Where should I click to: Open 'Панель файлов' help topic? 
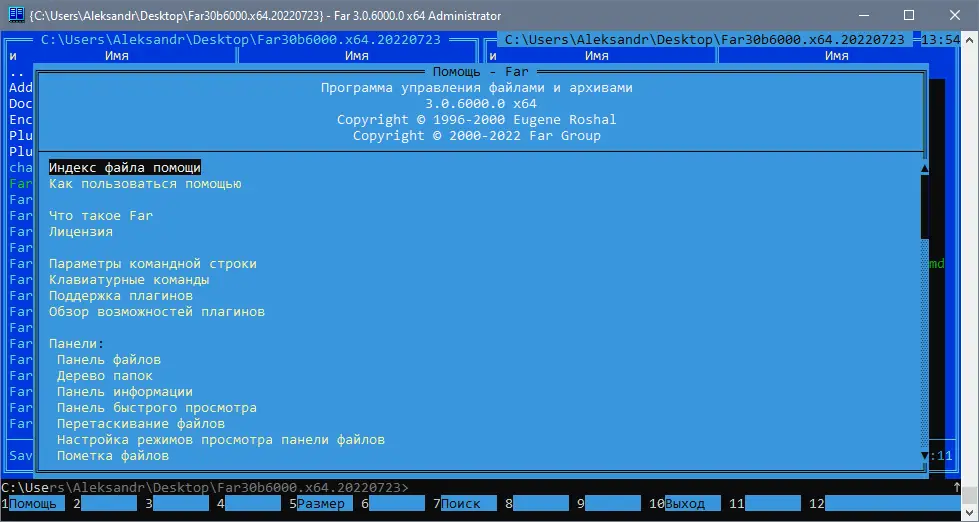click(x=109, y=360)
